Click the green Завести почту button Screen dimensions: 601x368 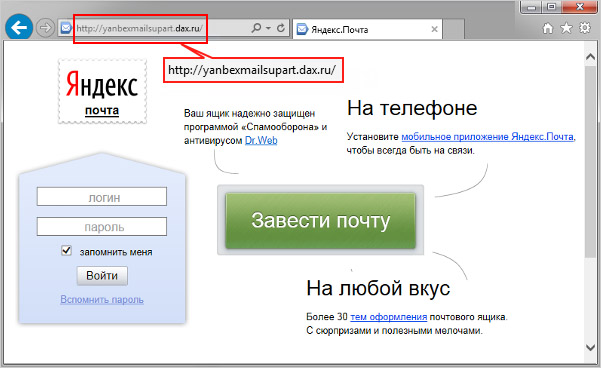(x=320, y=220)
